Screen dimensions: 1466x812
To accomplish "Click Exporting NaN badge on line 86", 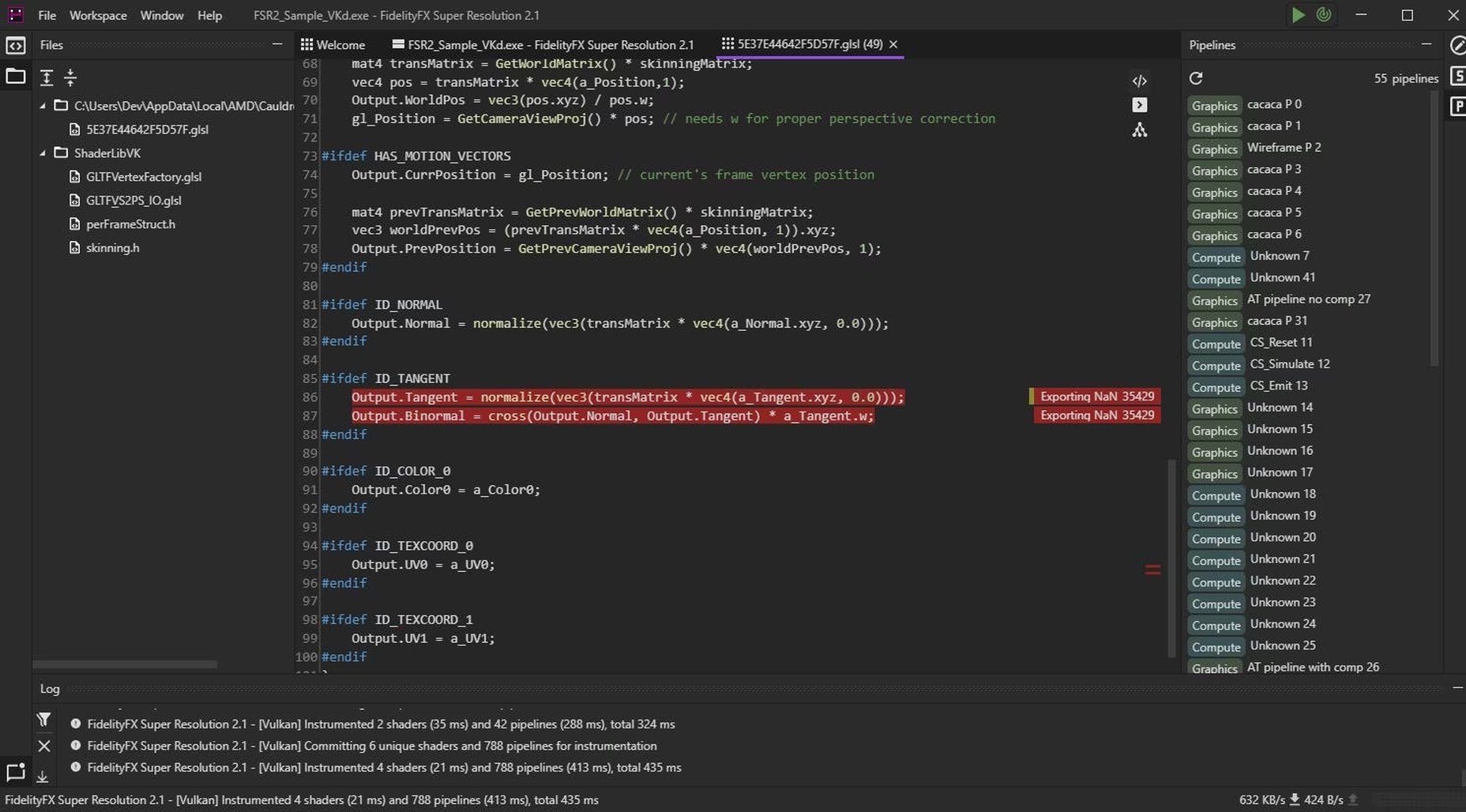I will pos(1096,397).
